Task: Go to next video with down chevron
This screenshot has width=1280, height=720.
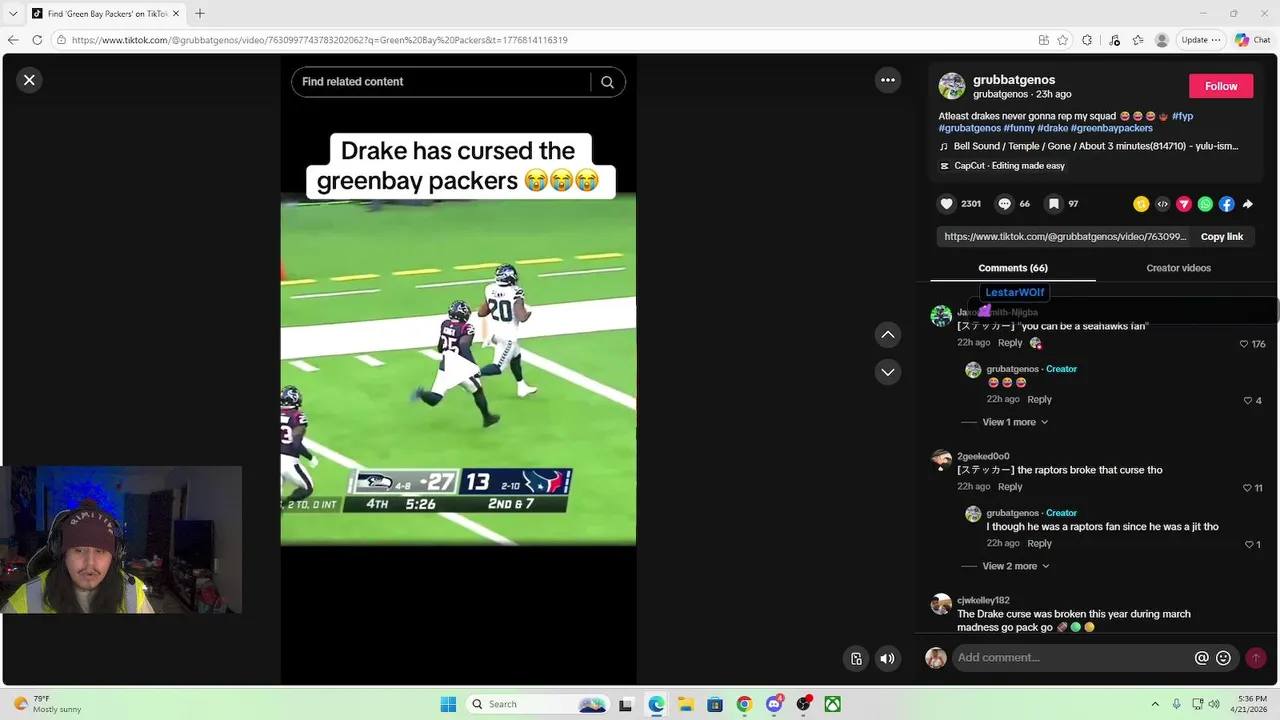Action: point(887,372)
